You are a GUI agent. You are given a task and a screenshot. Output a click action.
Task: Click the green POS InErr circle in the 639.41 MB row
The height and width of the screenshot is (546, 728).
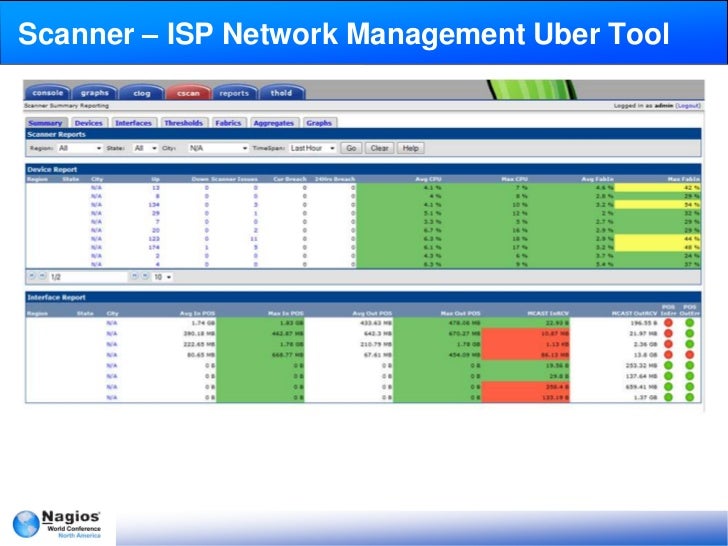pos(668,386)
